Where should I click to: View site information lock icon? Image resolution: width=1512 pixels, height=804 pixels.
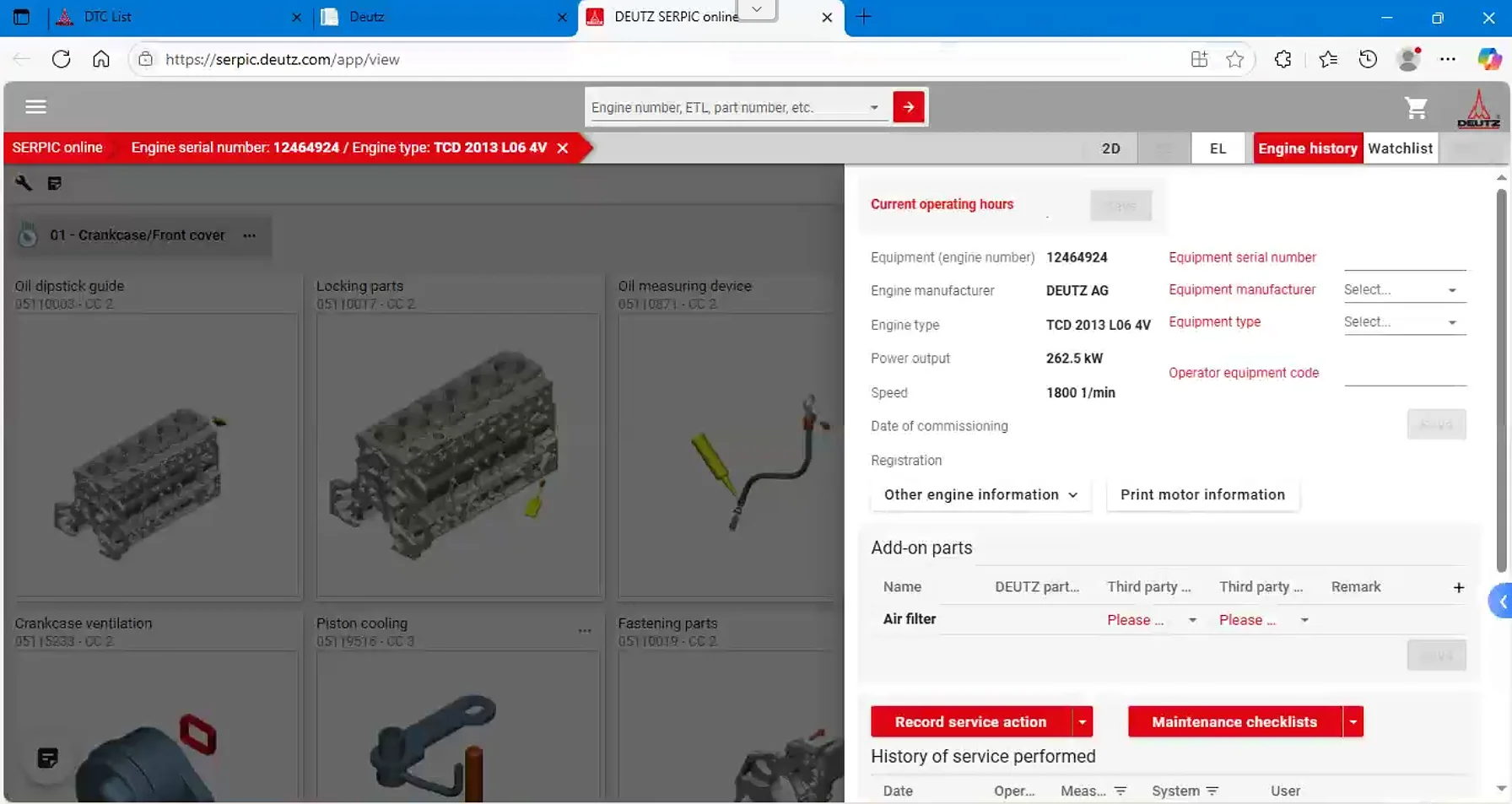tap(146, 59)
